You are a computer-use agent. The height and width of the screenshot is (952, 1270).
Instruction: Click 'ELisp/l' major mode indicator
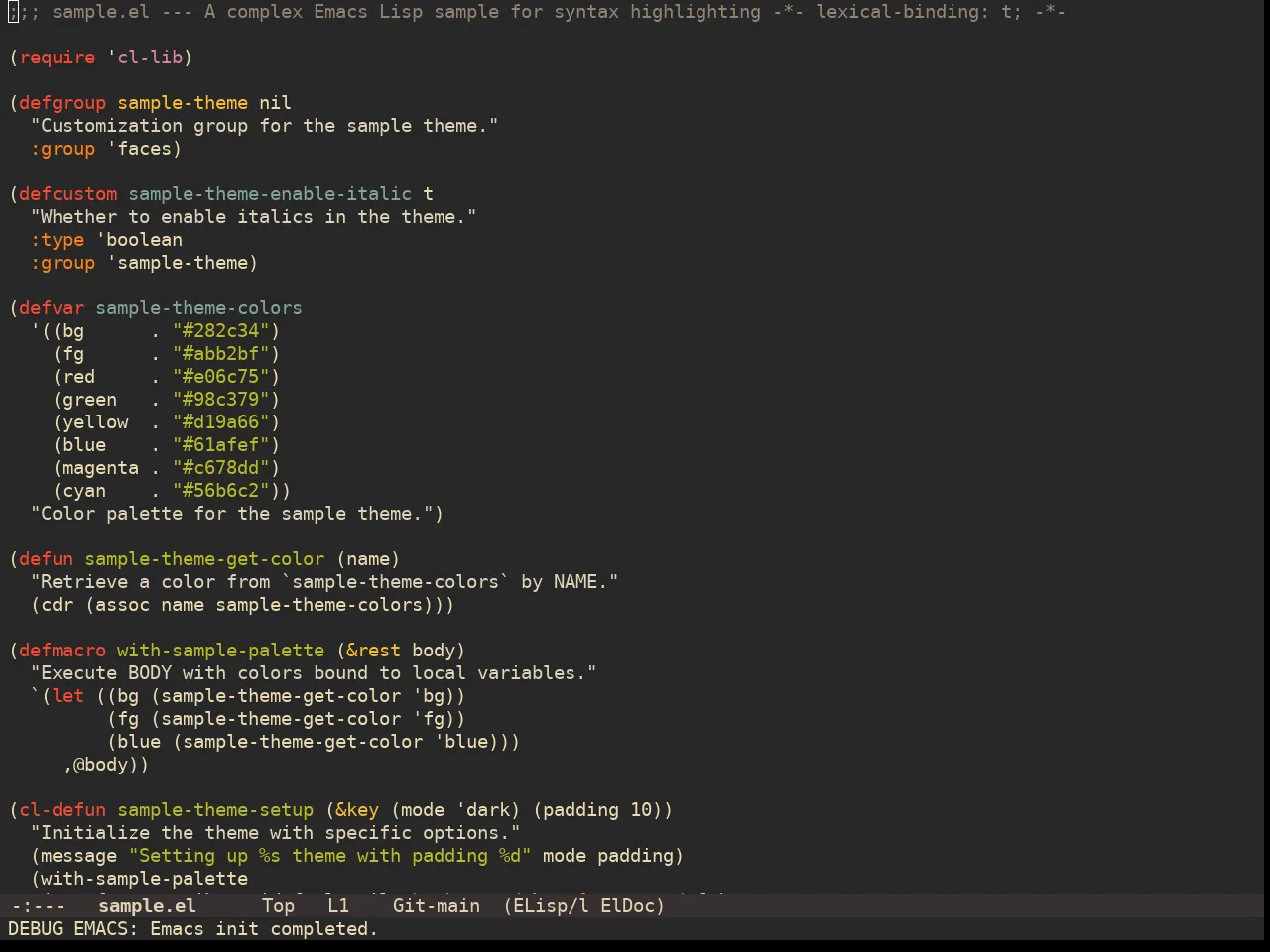551,905
